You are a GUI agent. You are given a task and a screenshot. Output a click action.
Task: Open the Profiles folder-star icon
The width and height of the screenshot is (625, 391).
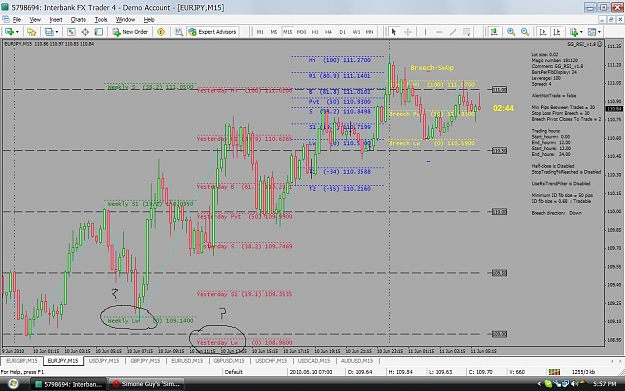point(31,32)
